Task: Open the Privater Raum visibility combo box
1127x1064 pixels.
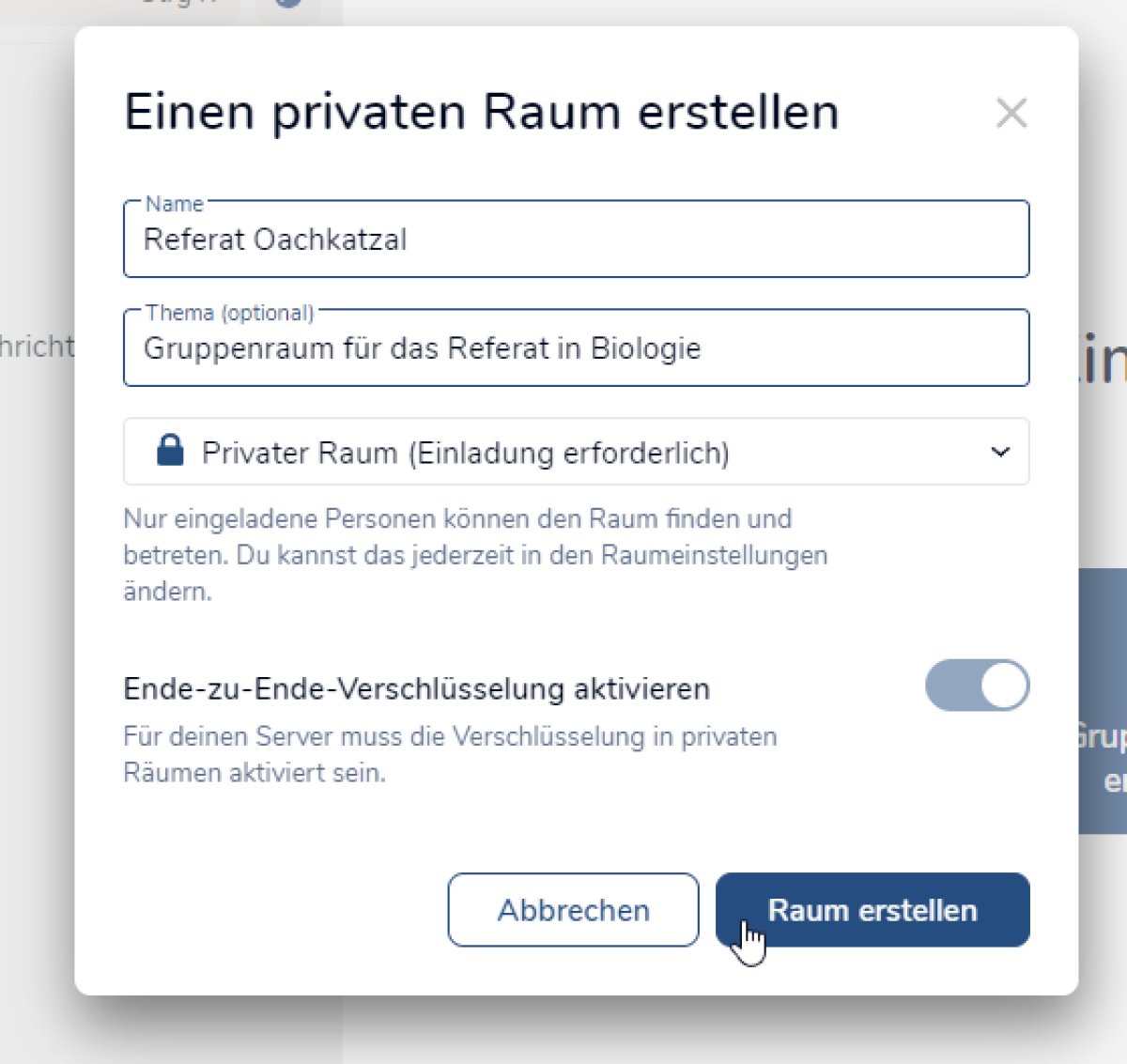Action: 575,453
